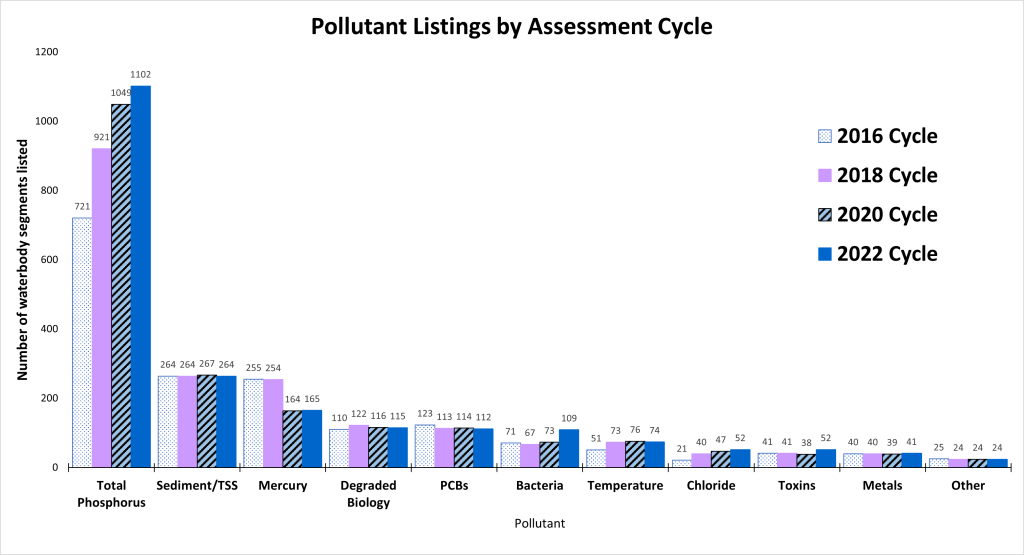Select the 2016 Total Phosphorus dotted bar
The image size is (1024, 555).
click(82, 342)
